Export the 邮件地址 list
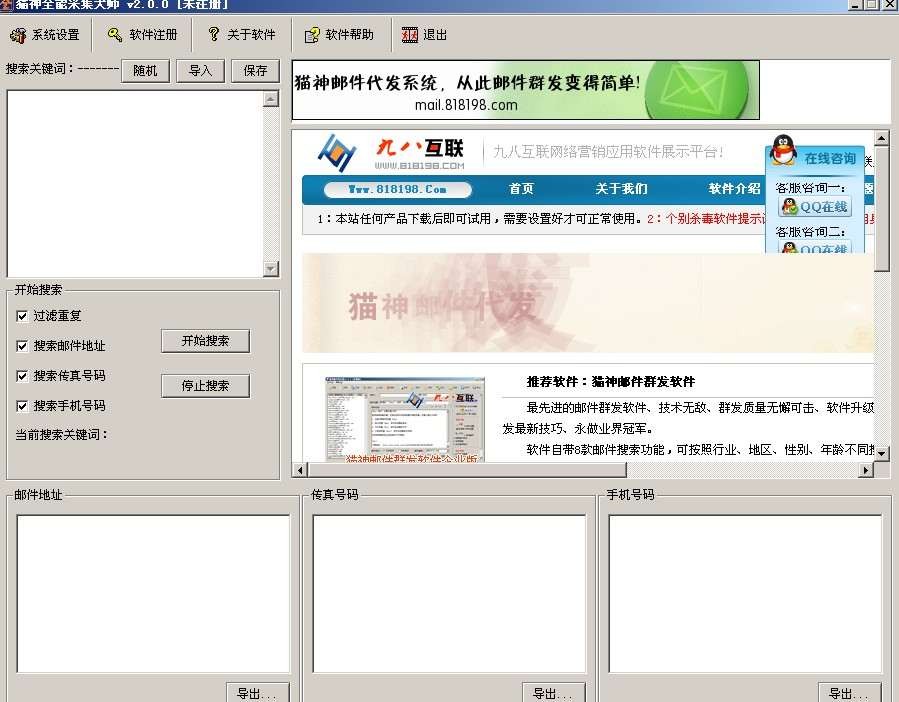This screenshot has width=899, height=702. click(257, 693)
